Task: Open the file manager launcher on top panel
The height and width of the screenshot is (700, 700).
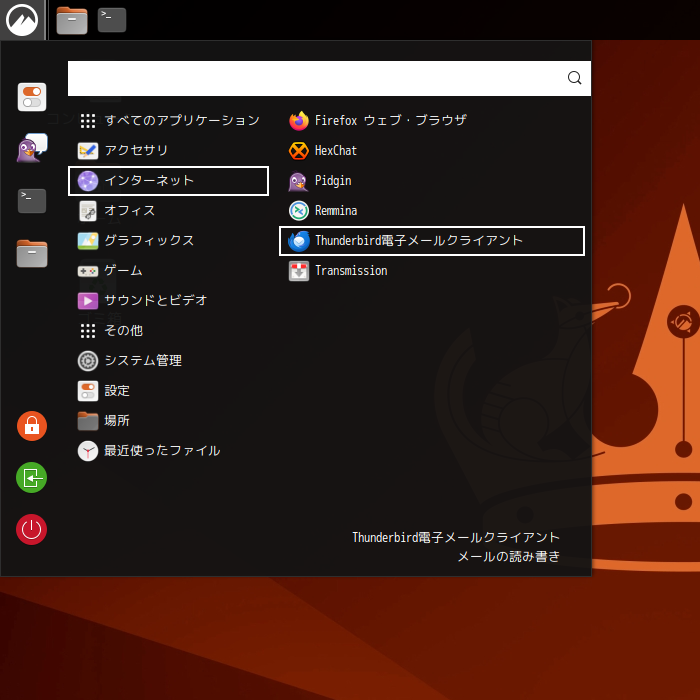Action: click(72, 20)
